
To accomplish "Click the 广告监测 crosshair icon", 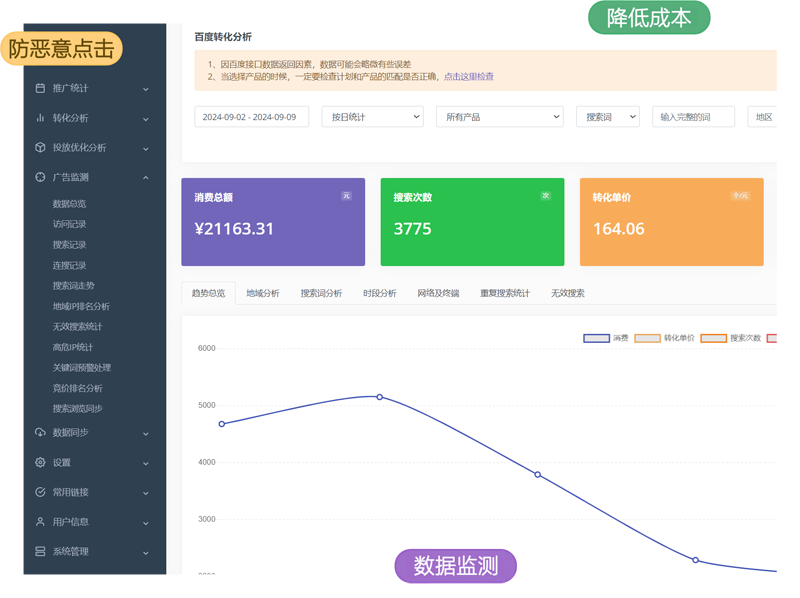I will (40, 177).
